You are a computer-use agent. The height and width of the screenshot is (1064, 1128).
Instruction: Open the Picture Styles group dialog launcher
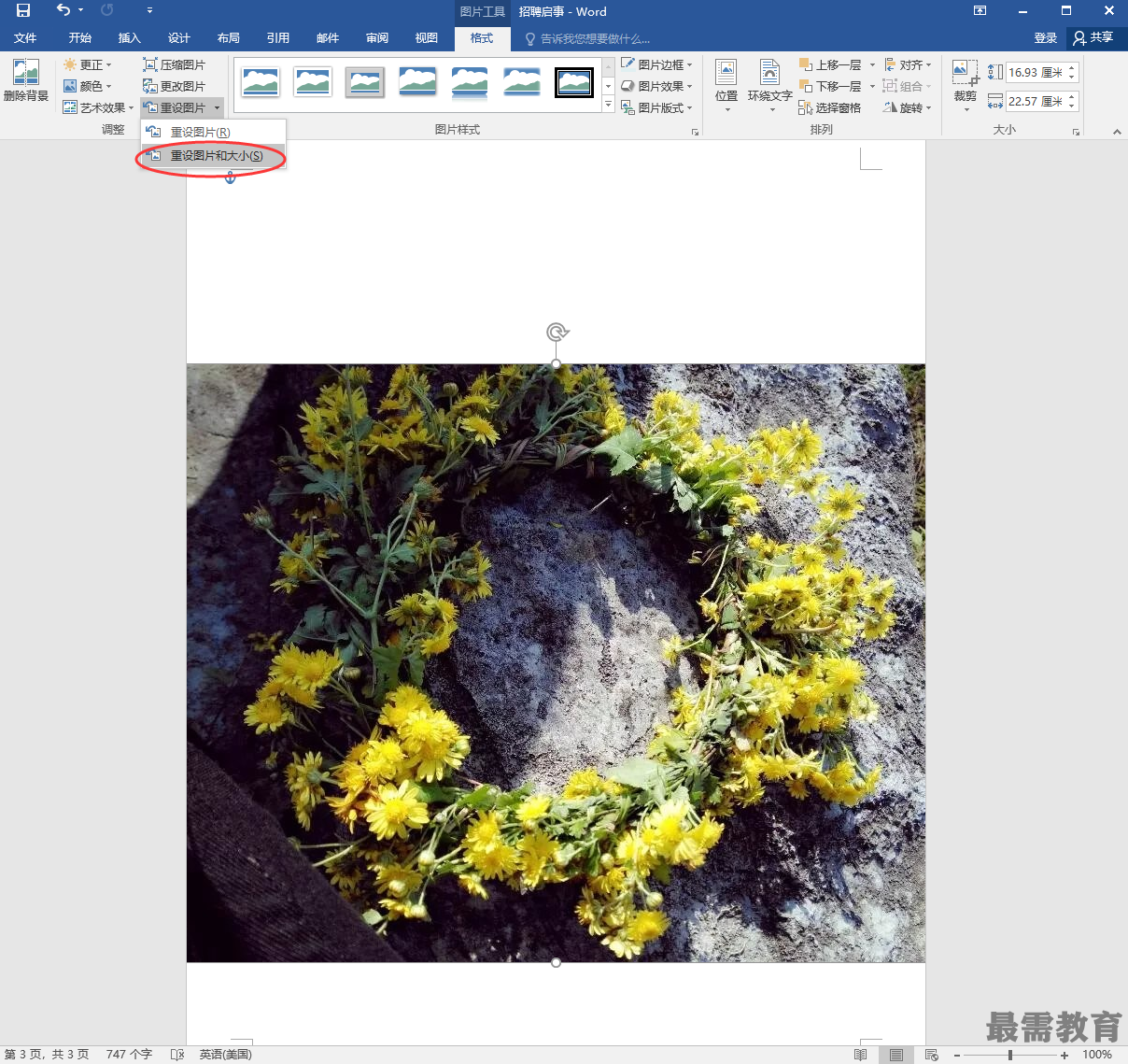tap(695, 132)
